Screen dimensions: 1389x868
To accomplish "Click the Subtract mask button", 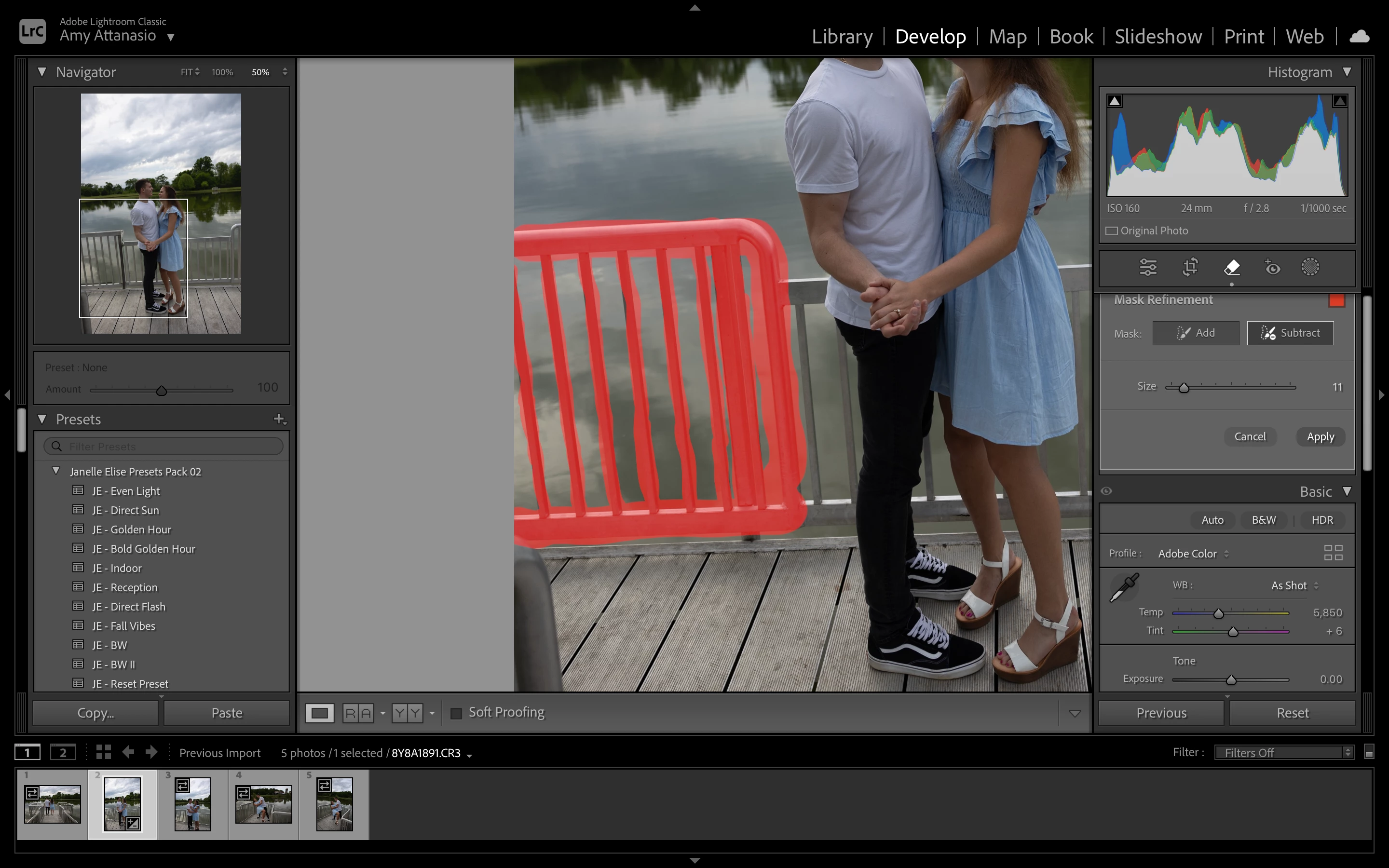I will point(1290,333).
